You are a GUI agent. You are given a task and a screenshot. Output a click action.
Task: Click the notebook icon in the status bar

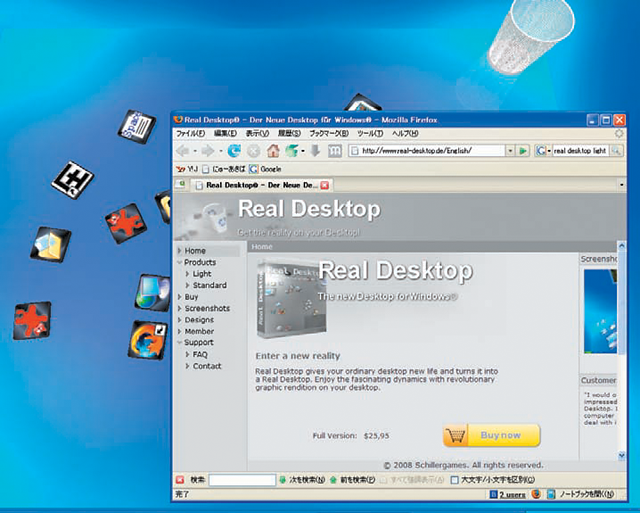coord(551,494)
